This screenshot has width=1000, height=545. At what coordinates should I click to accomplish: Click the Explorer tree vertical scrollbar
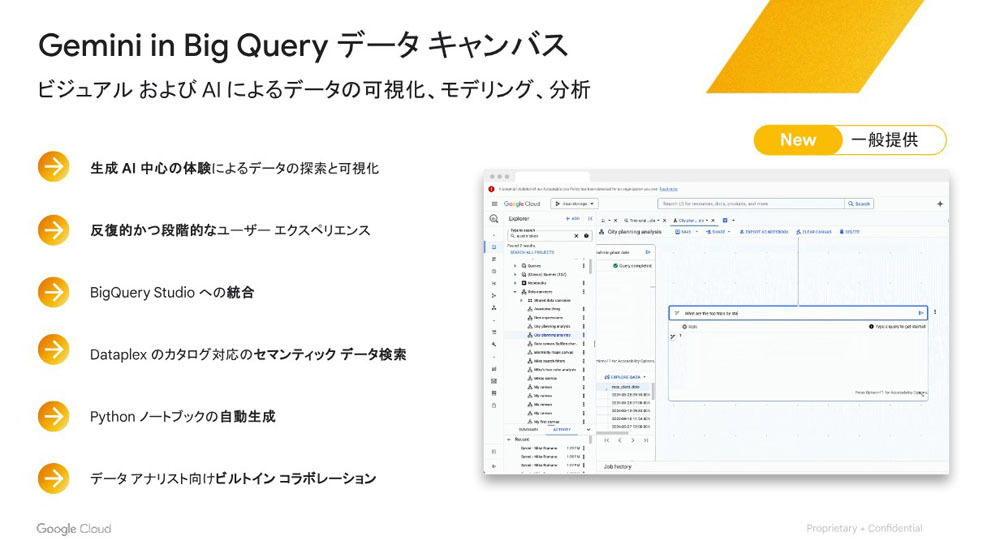(x=589, y=266)
